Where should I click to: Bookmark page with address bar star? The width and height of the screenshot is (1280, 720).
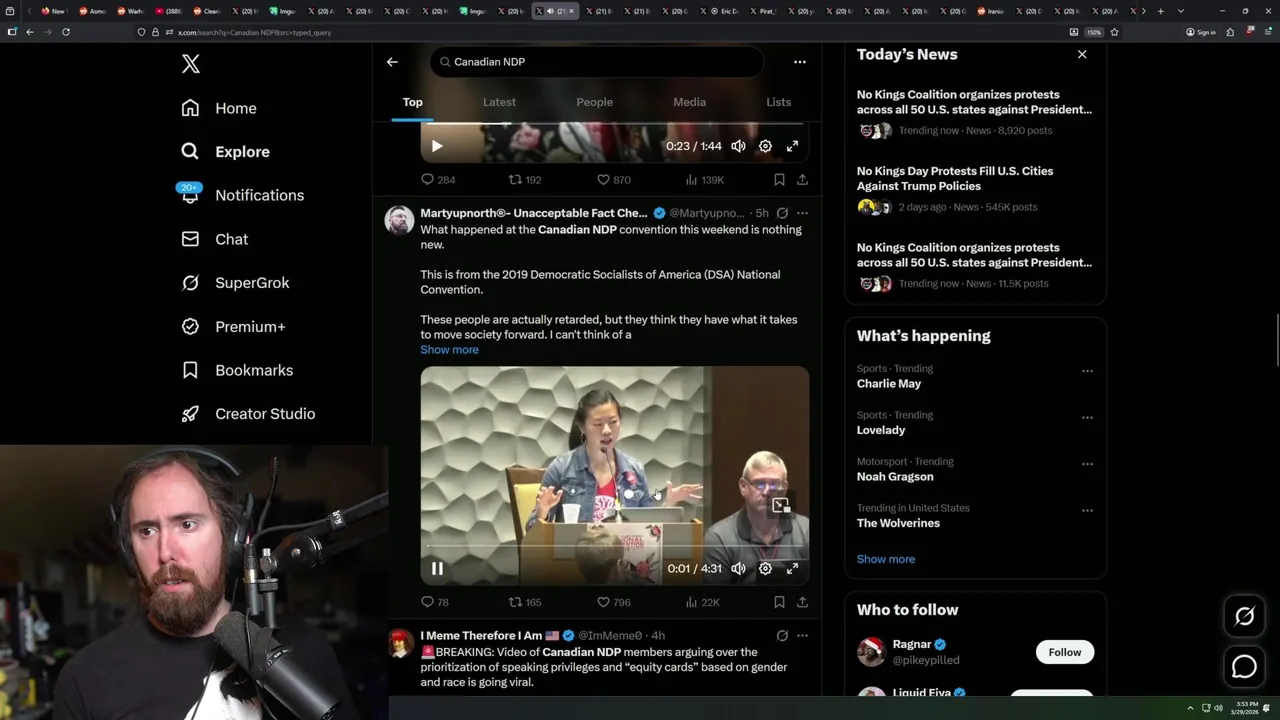(x=1114, y=32)
